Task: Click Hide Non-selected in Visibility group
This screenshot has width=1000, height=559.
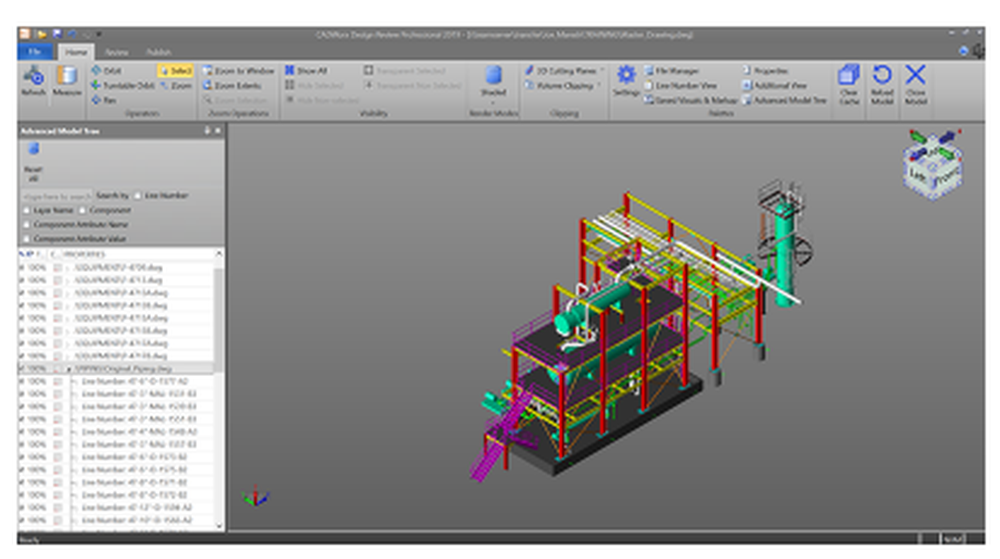Action: (321, 100)
